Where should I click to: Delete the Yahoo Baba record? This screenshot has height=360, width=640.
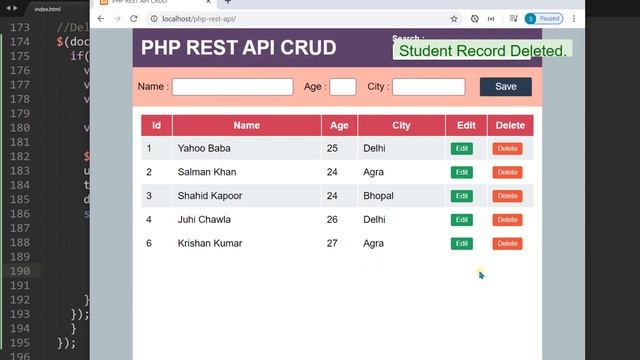[507, 149]
